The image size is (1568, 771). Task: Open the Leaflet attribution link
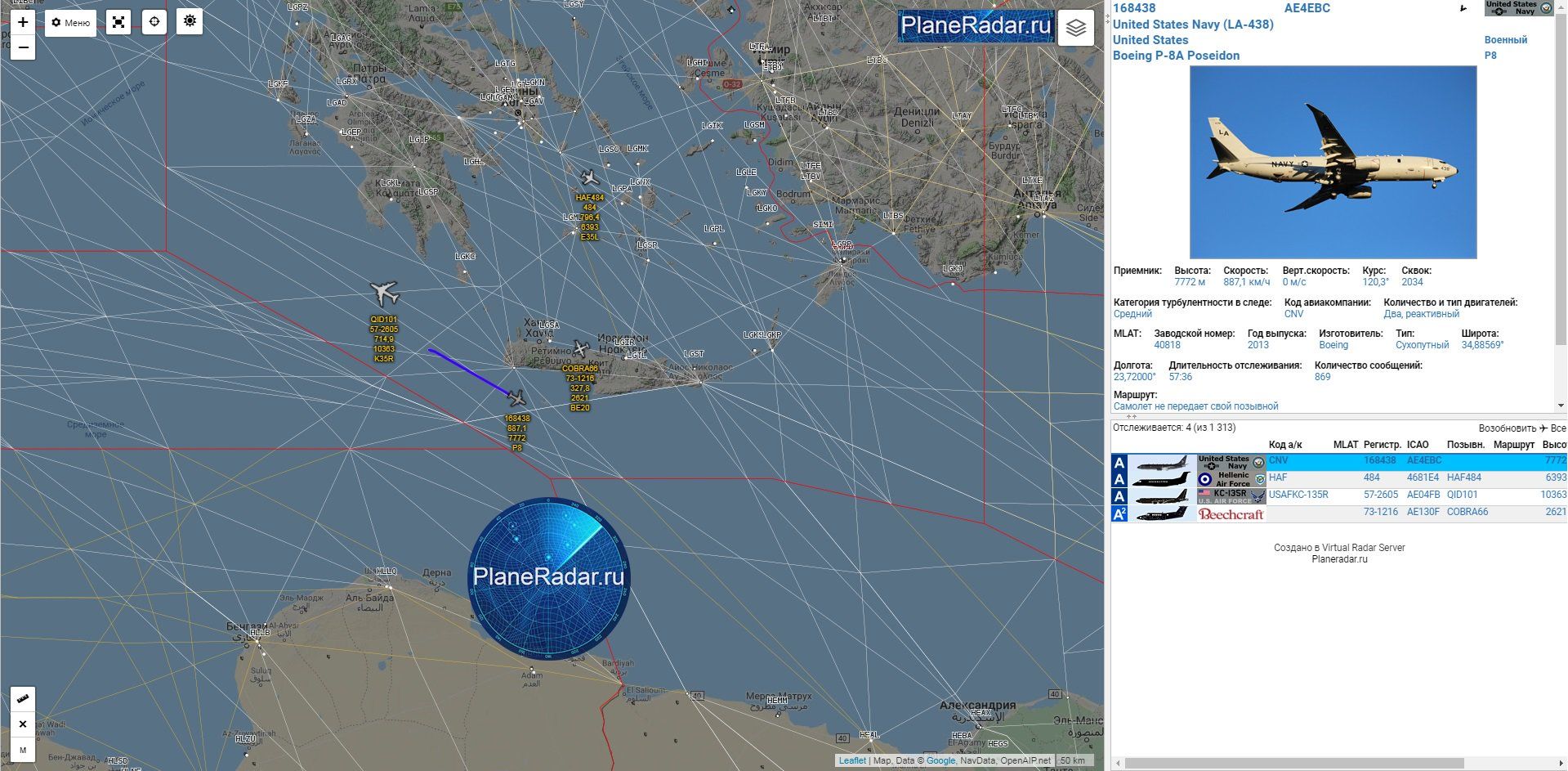(x=852, y=760)
